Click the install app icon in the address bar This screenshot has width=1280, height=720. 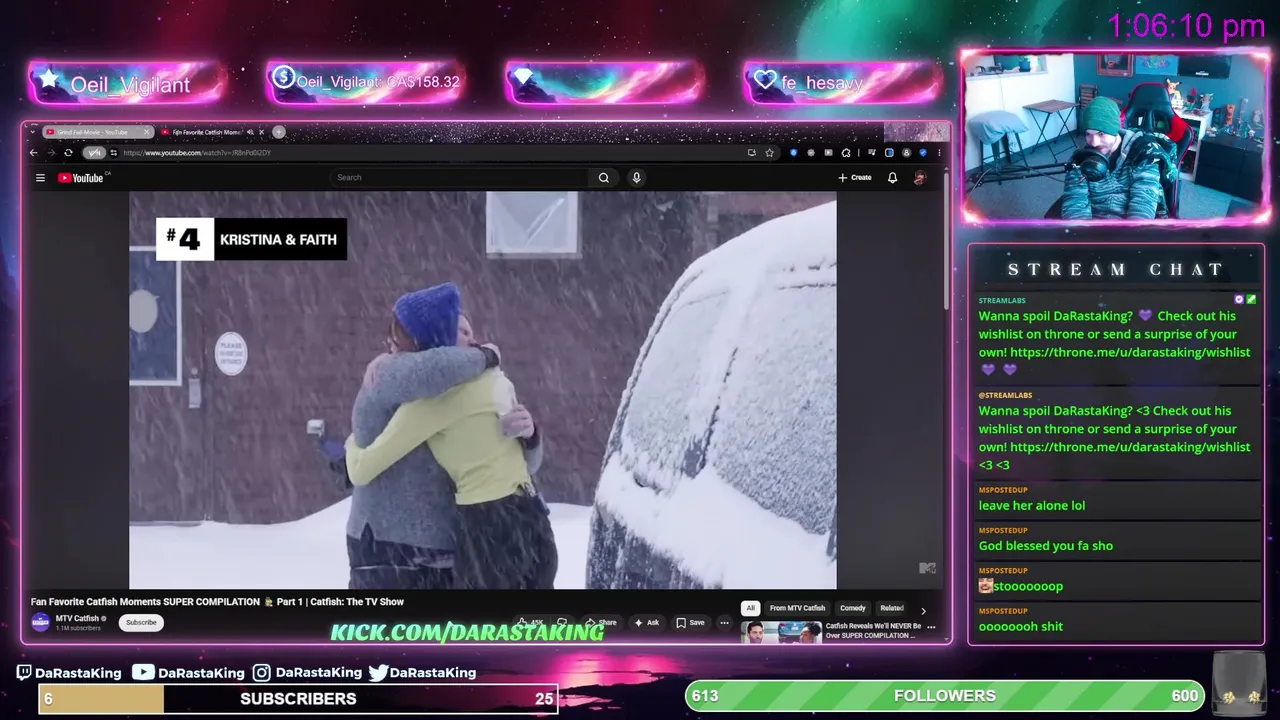pyautogui.click(x=751, y=153)
